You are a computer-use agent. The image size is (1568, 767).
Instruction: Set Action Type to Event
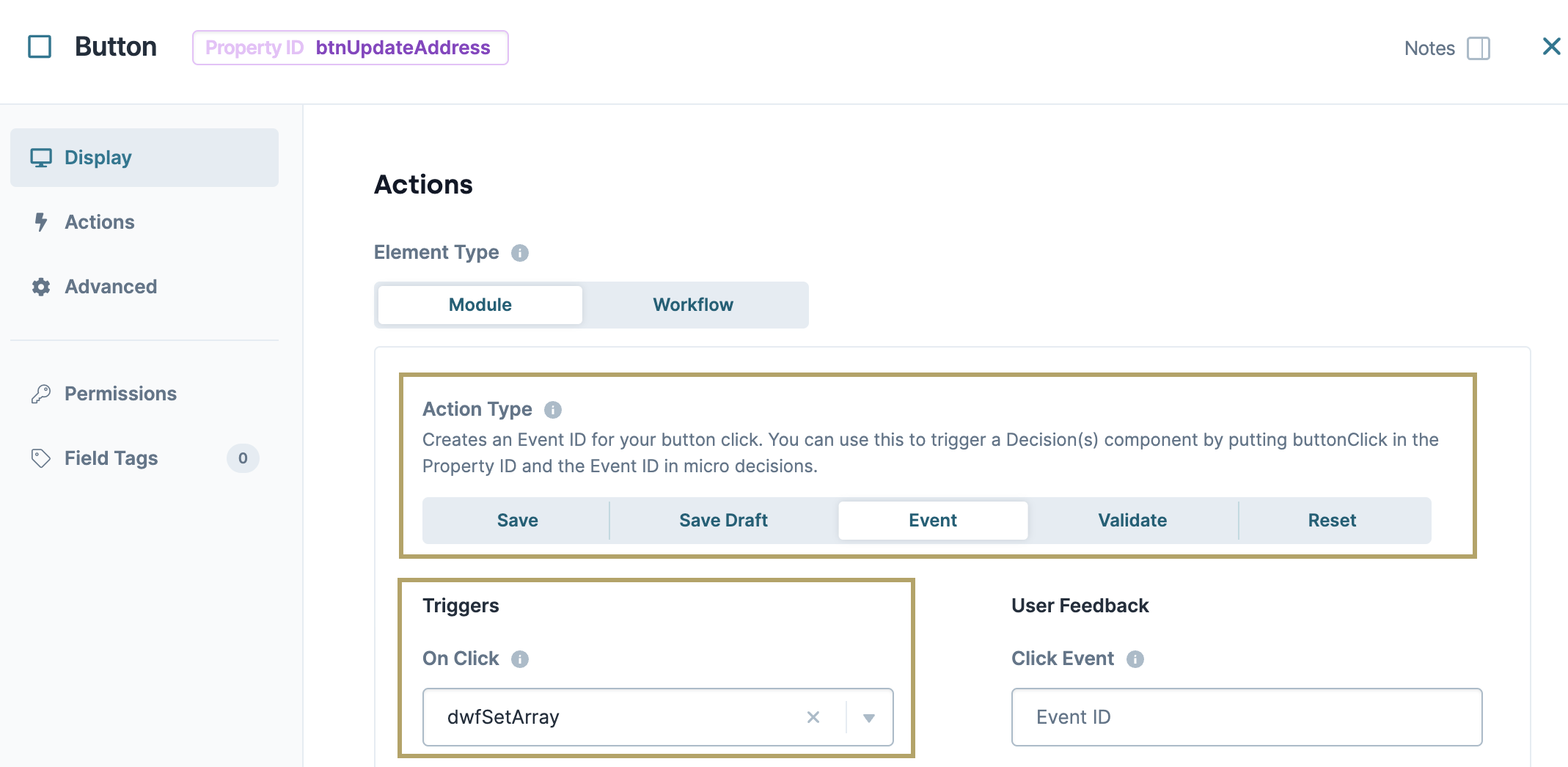coord(933,521)
